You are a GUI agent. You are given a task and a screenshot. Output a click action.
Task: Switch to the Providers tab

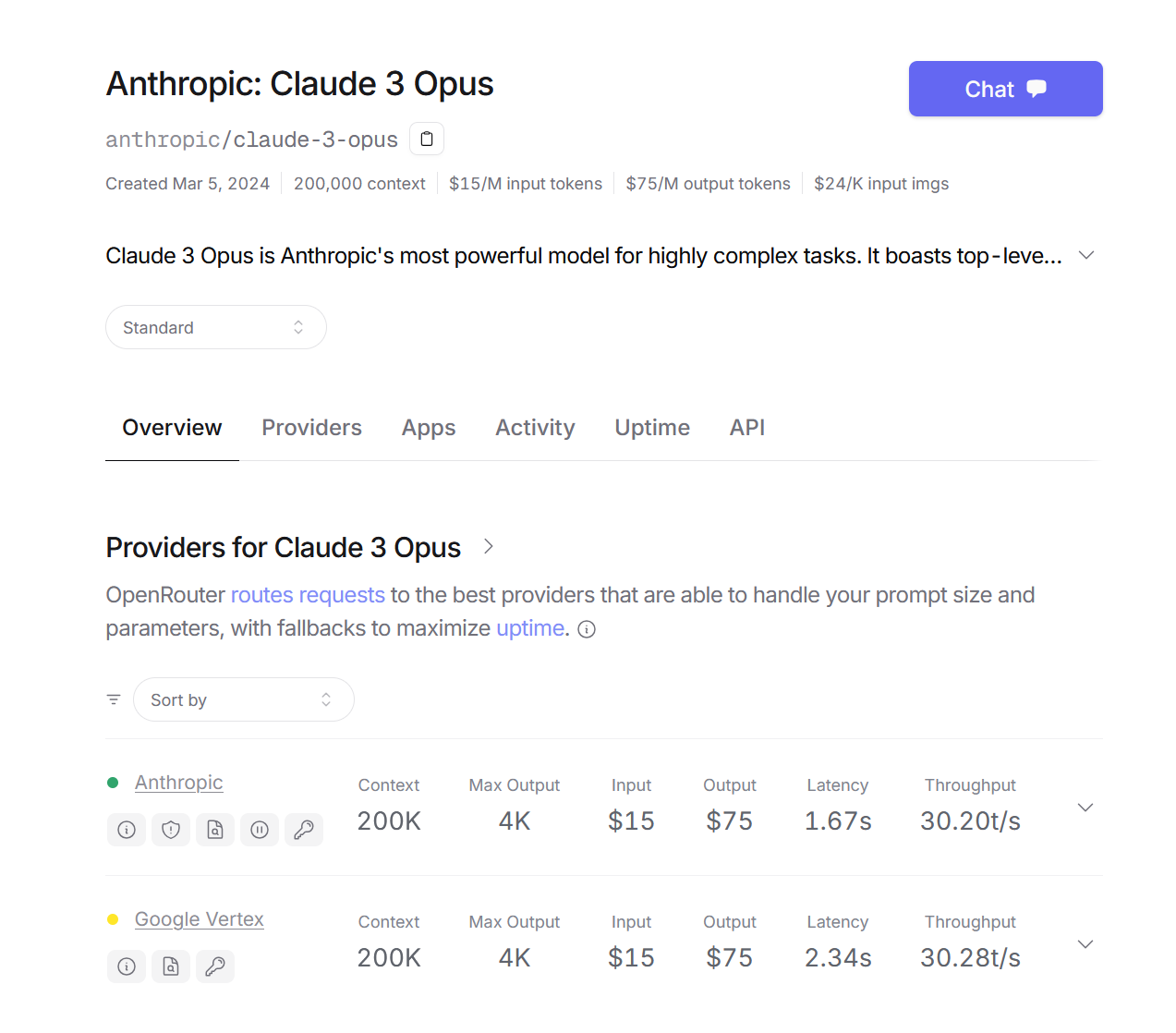[311, 428]
